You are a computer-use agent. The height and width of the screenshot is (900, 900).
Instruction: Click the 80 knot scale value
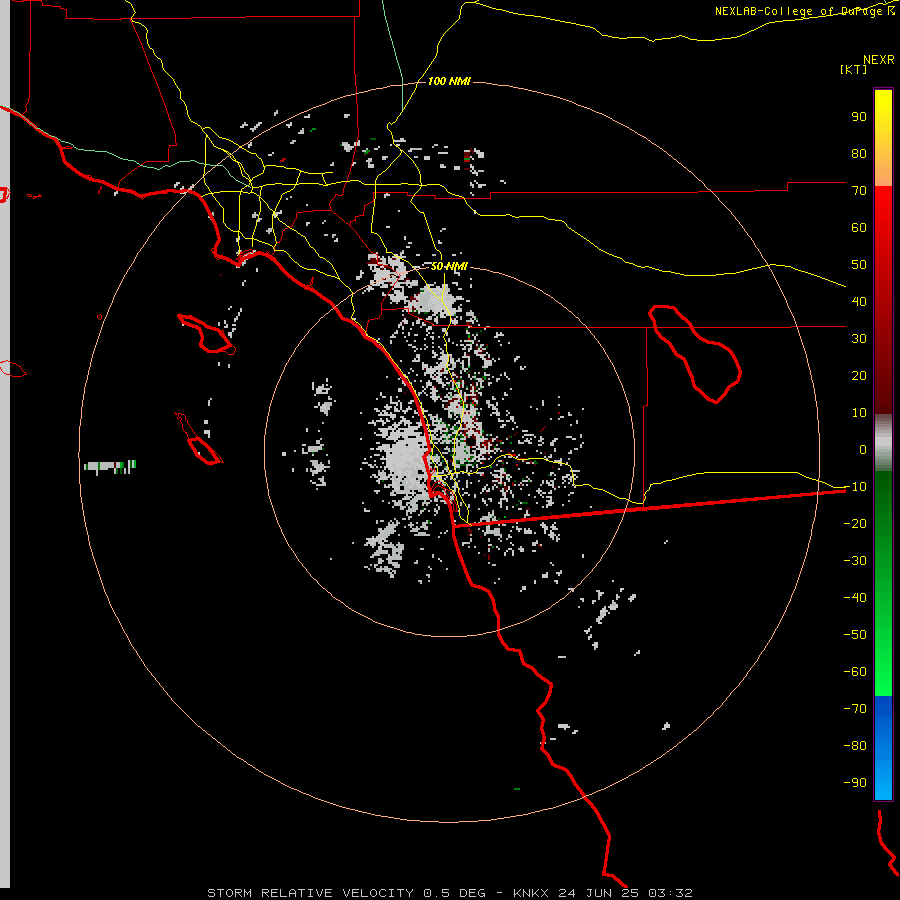tap(859, 153)
